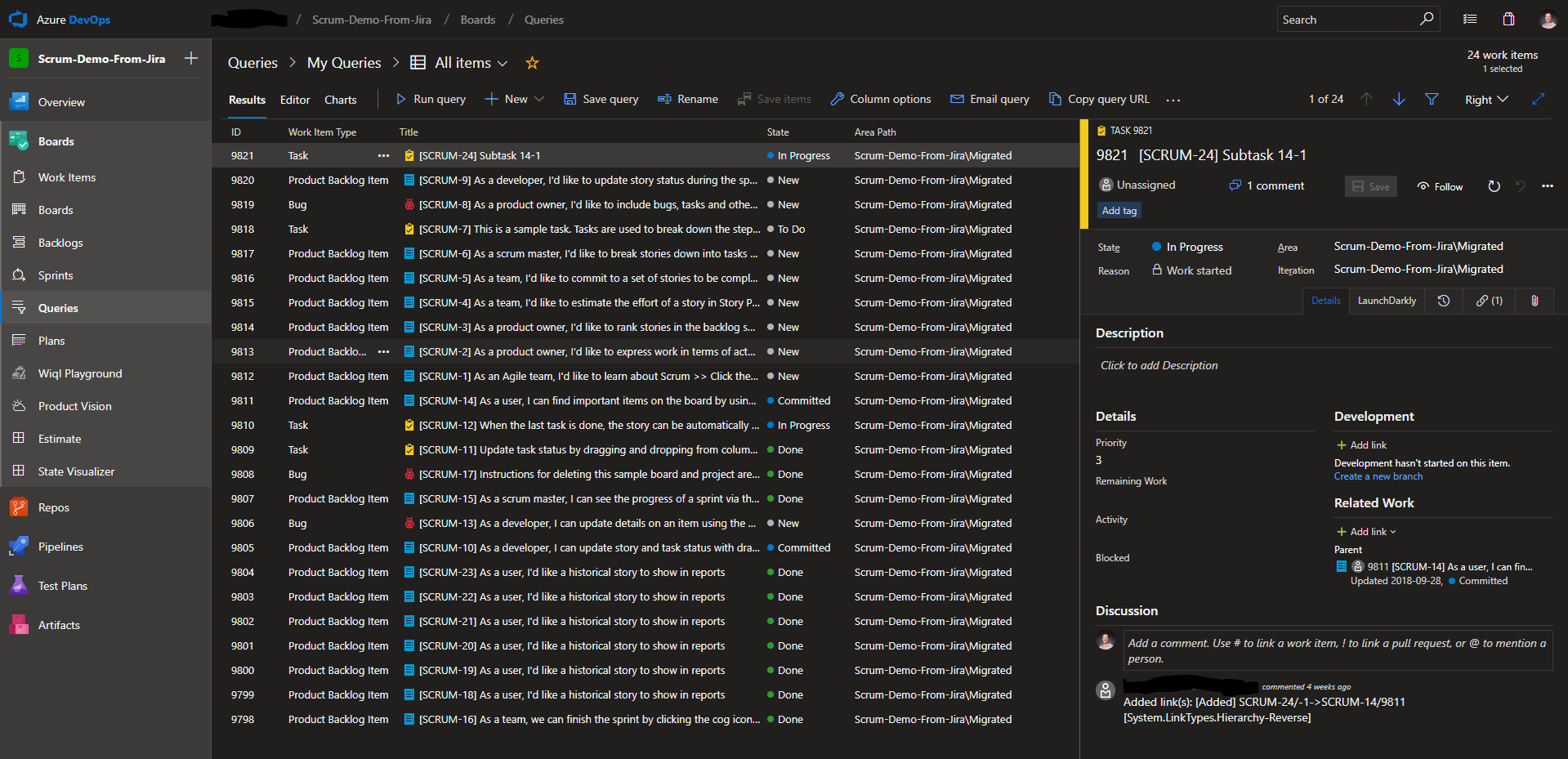Click the Add a comment box
Image resolution: width=1568 pixels, height=759 pixels.
pos(1338,650)
